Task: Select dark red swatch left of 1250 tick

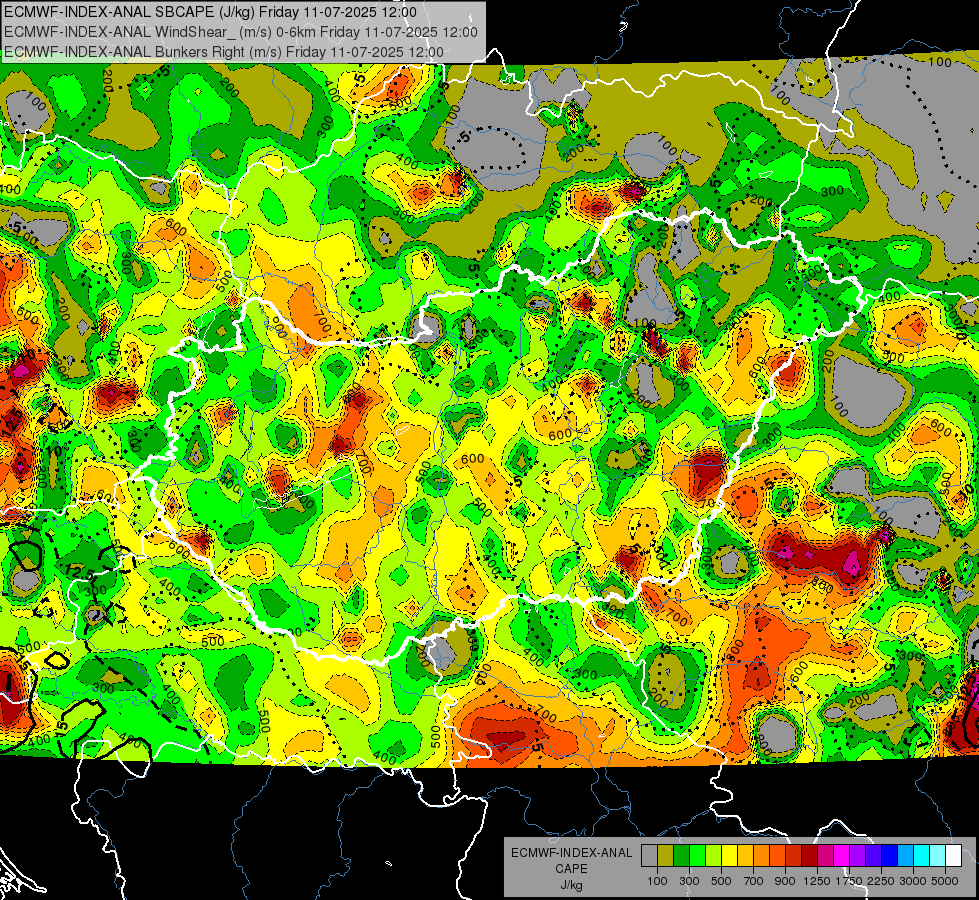Action: (x=810, y=856)
